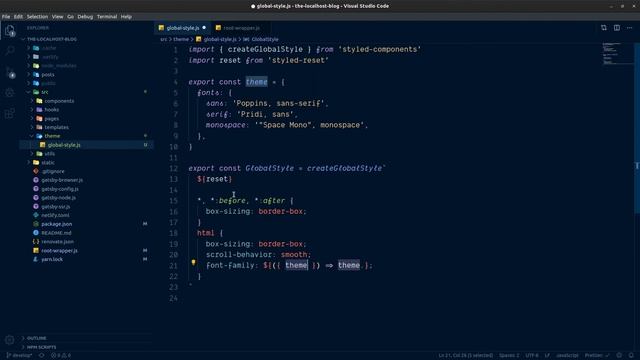Open the Extensions view in activity bar
640x360 pixels.
[10, 113]
